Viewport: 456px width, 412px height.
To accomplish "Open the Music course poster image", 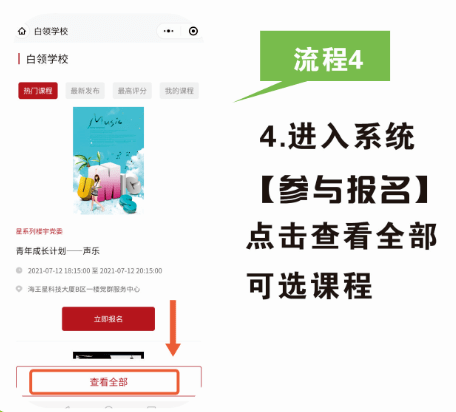I will point(108,160).
